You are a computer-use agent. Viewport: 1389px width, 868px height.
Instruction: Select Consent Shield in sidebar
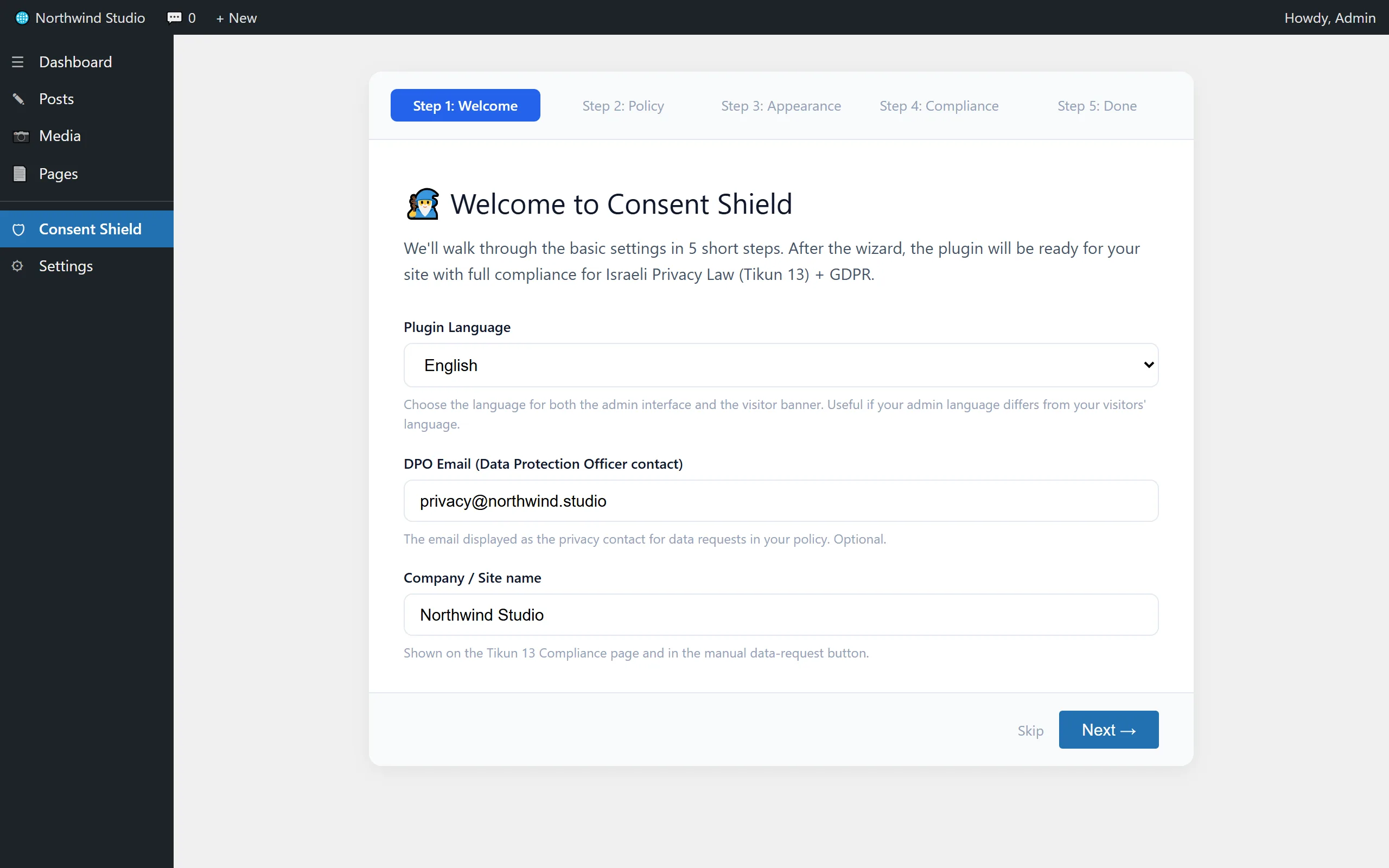(x=87, y=229)
